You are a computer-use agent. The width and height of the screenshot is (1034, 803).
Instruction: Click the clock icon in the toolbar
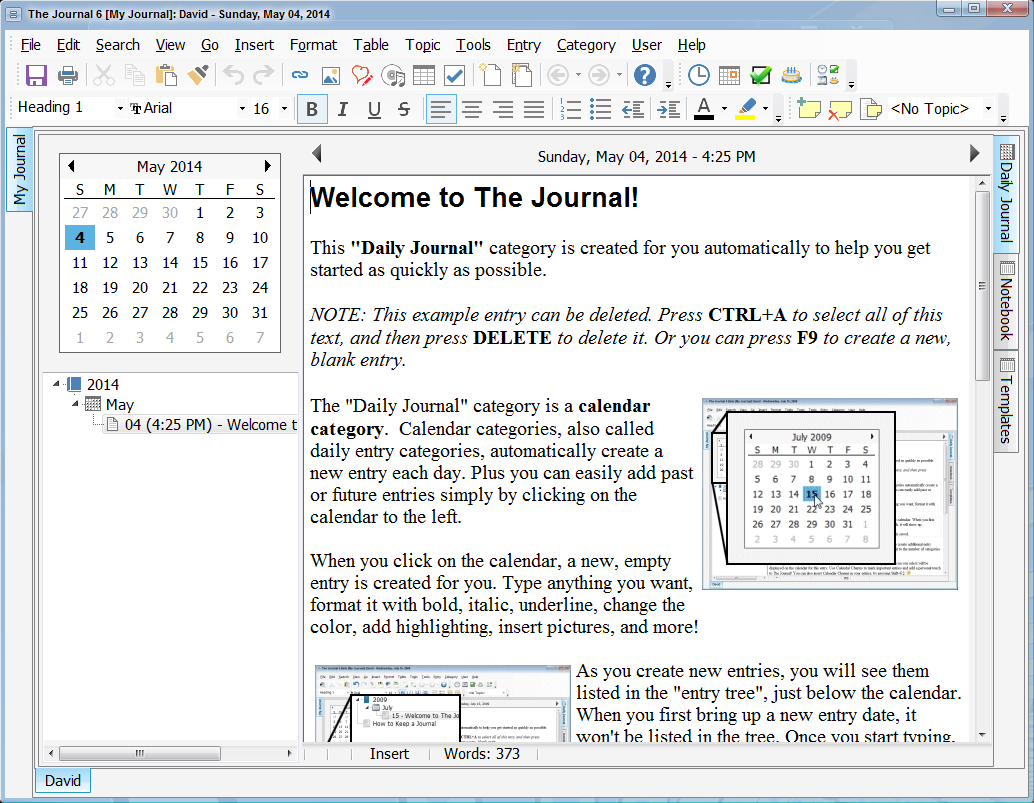click(698, 75)
